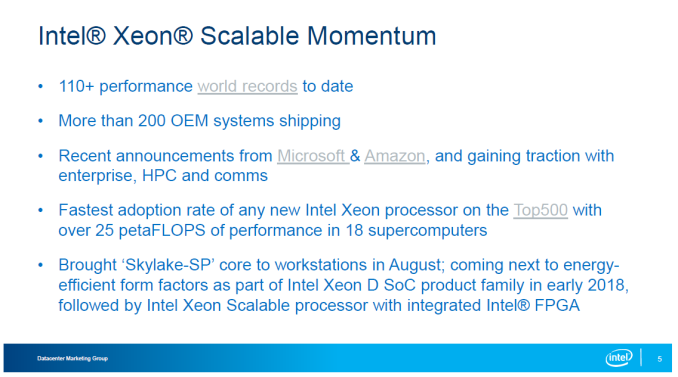The width and height of the screenshot is (678, 377).
Task: Open the 'world records' hyperlink
Action: pyautogui.click(x=247, y=86)
